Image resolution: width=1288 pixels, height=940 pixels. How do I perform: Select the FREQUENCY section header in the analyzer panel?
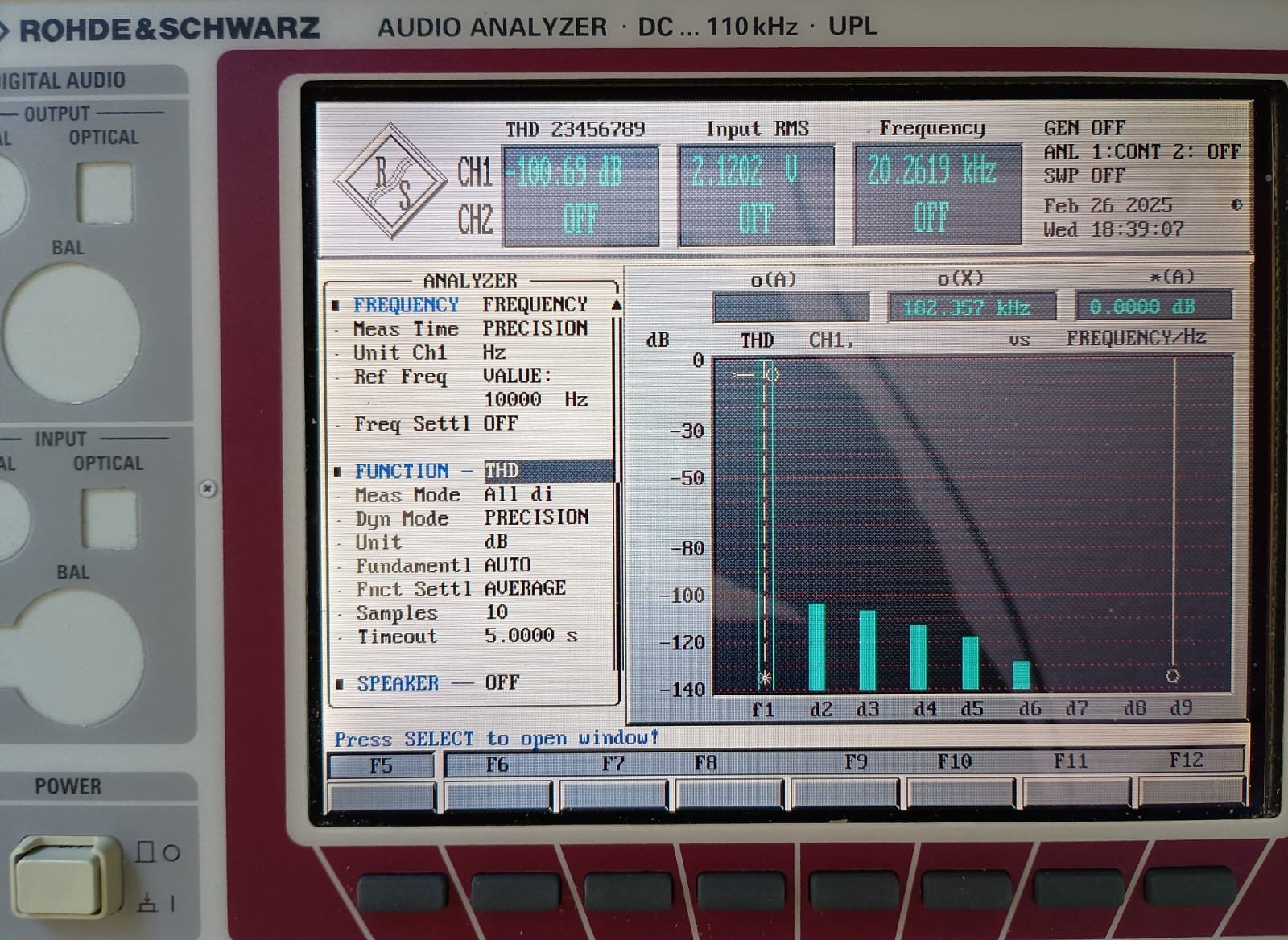406,305
